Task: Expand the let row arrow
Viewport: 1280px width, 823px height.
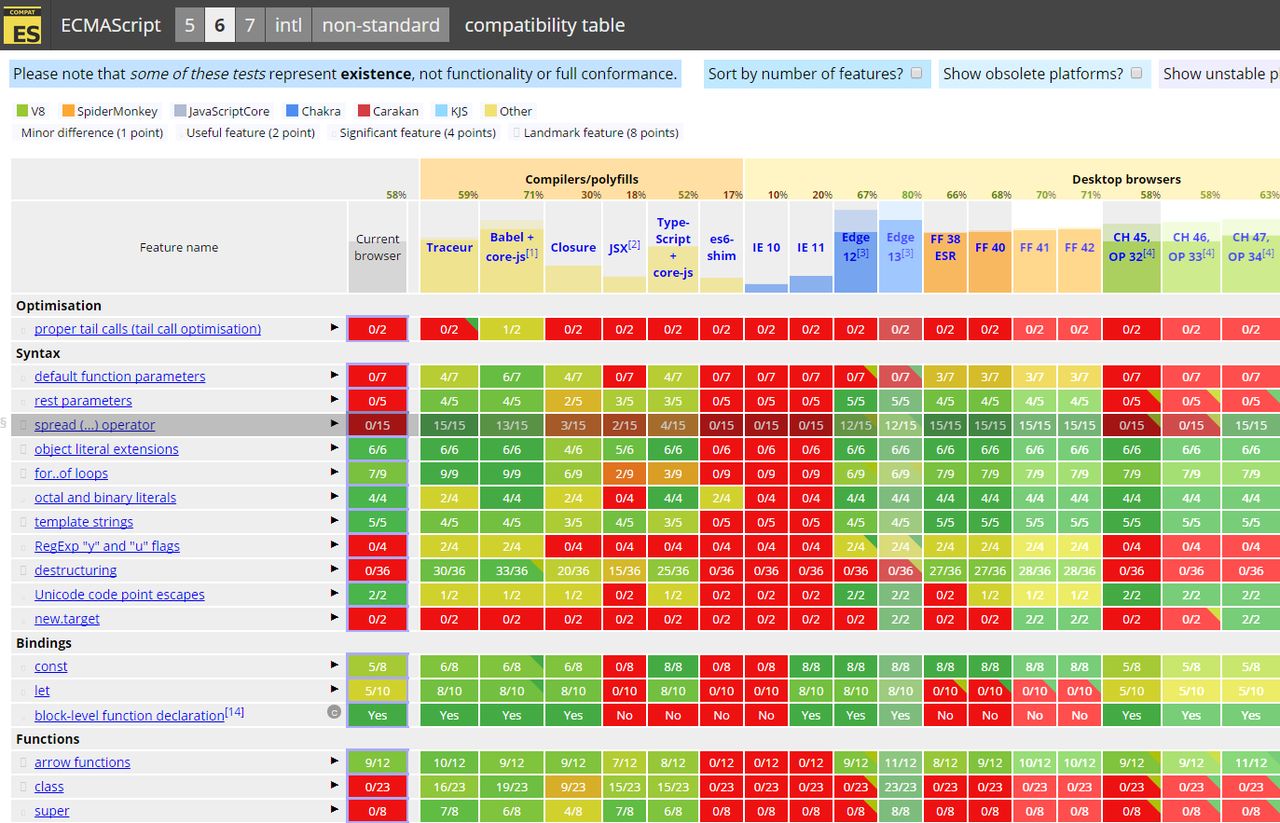Action: pyautogui.click(x=335, y=689)
